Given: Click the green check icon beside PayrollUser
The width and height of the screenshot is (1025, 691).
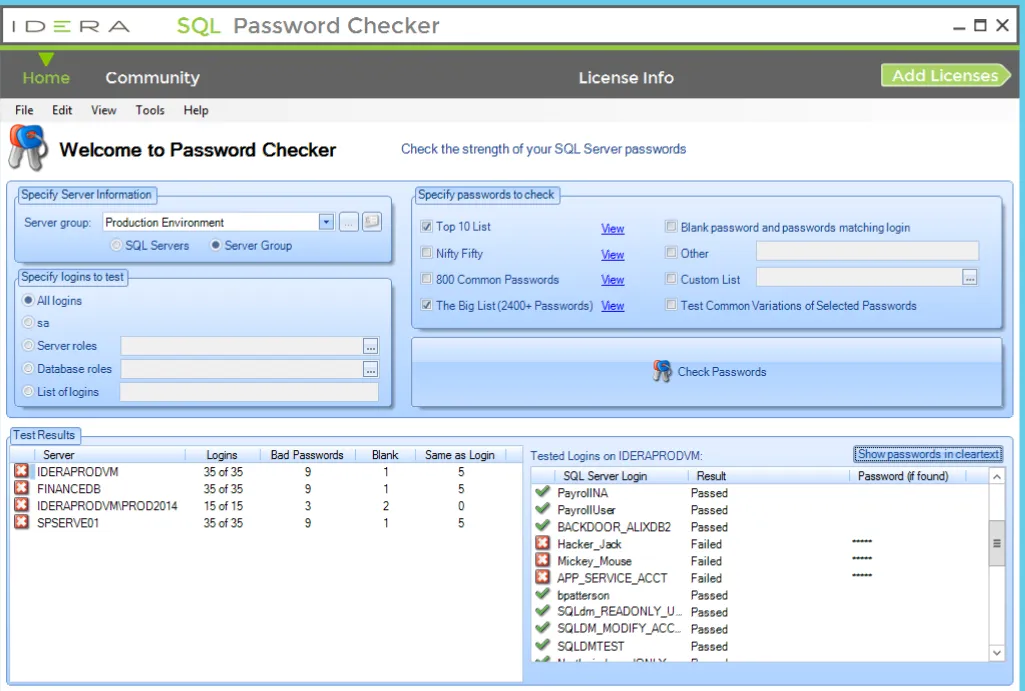Looking at the screenshot, I should [541, 510].
